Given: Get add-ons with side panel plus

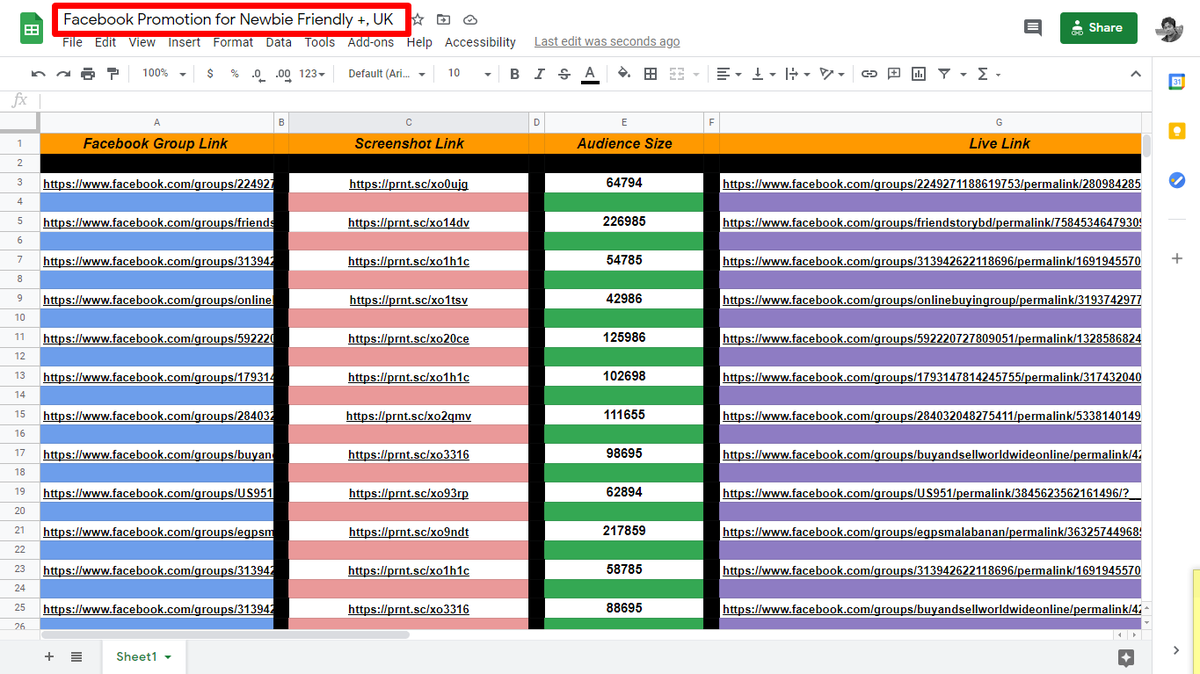Looking at the screenshot, I should (x=1177, y=259).
